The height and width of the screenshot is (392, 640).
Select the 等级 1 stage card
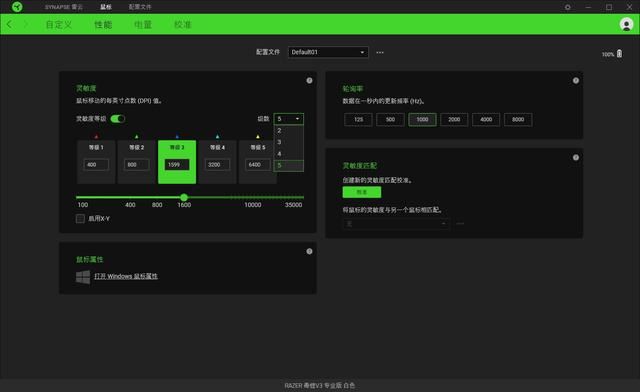96,162
